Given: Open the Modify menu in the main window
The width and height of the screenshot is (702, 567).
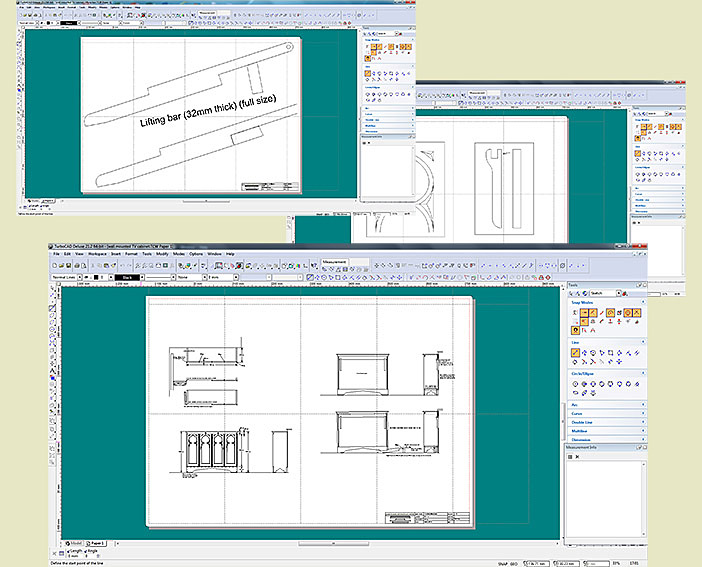Looking at the screenshot, I should (x=160, y=254).
